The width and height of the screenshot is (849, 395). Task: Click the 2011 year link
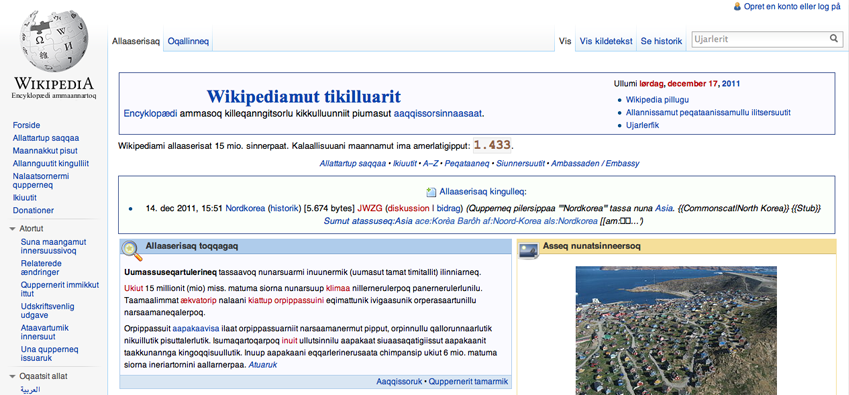(730, 84)
